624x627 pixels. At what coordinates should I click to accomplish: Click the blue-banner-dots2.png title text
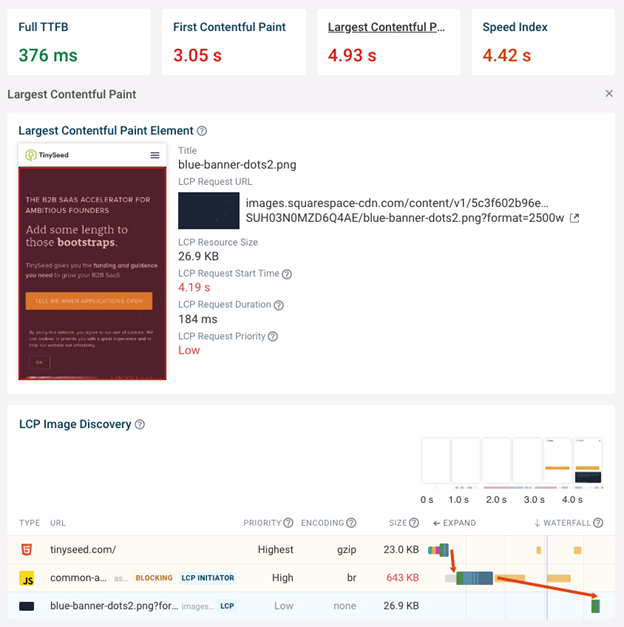(237, 165)
